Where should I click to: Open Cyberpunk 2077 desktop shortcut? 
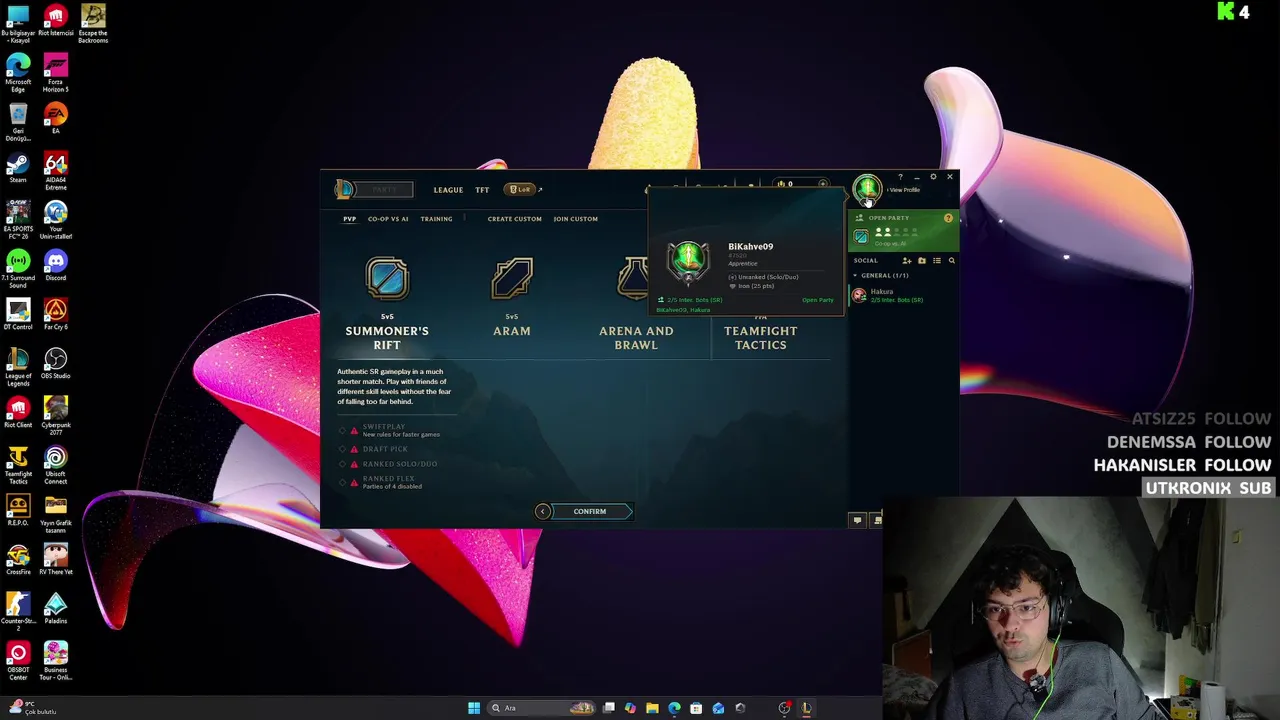tap(56, 415)
